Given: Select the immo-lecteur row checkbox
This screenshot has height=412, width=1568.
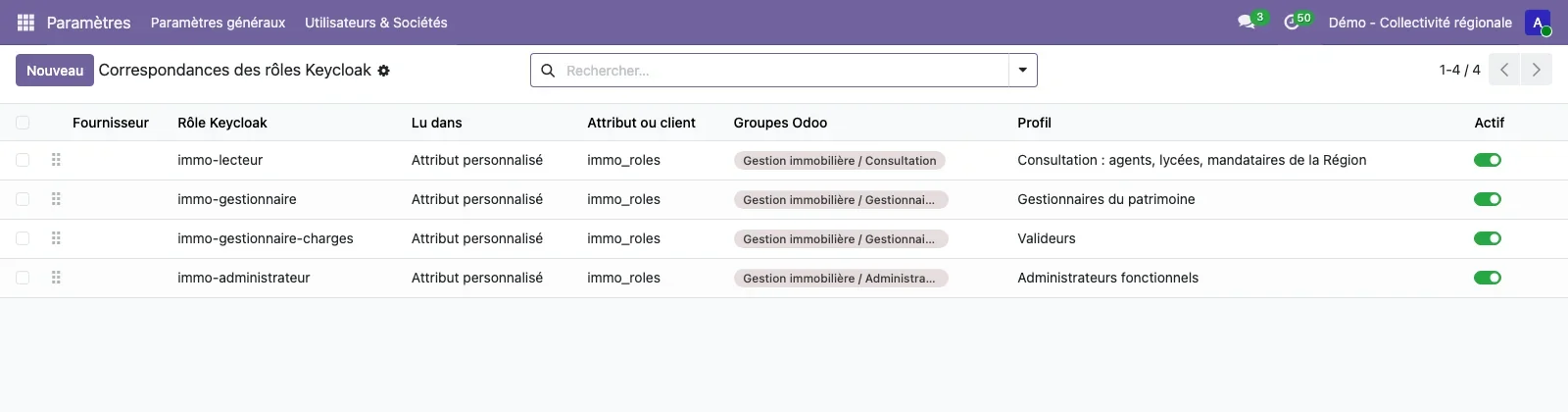Looking at the screenshot, I should (x=23, y=160).
